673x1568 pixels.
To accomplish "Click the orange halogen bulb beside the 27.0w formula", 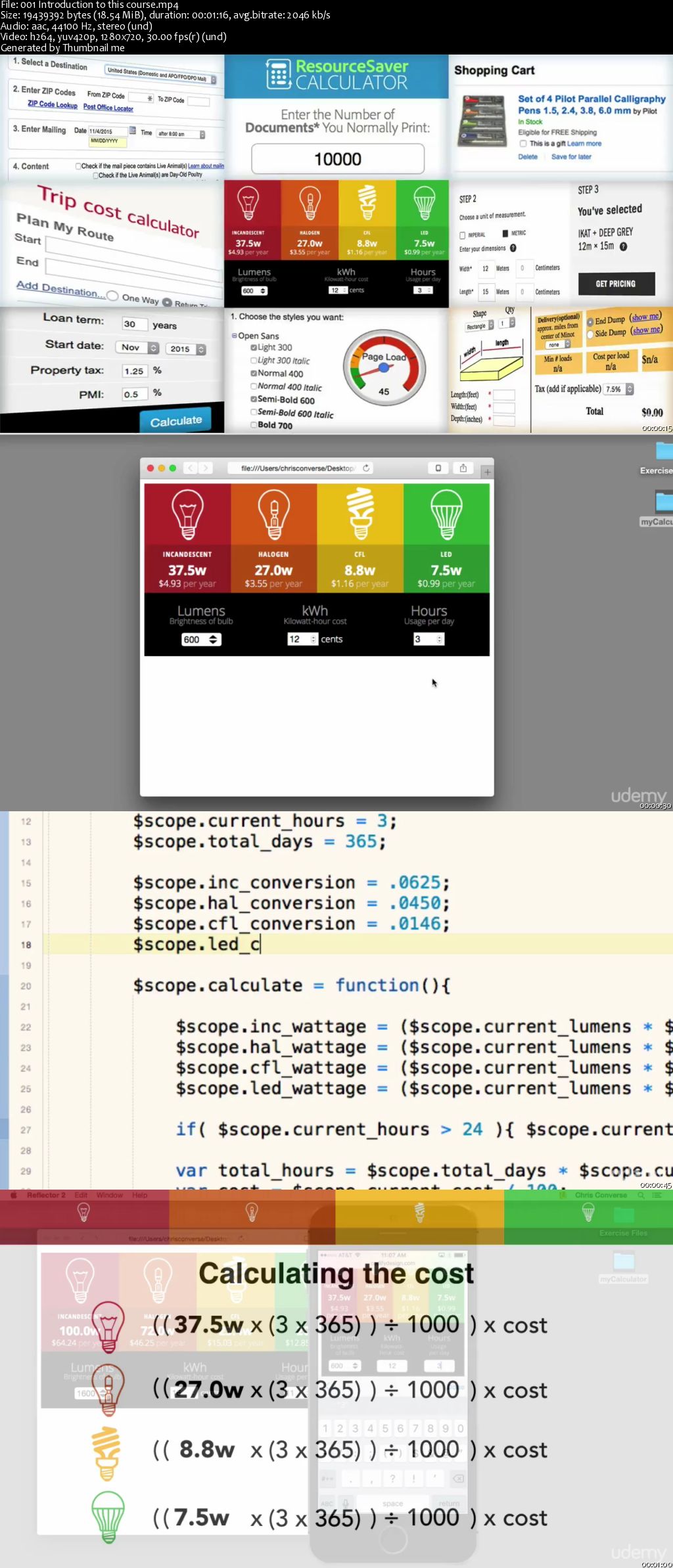I will [108, 1390].
